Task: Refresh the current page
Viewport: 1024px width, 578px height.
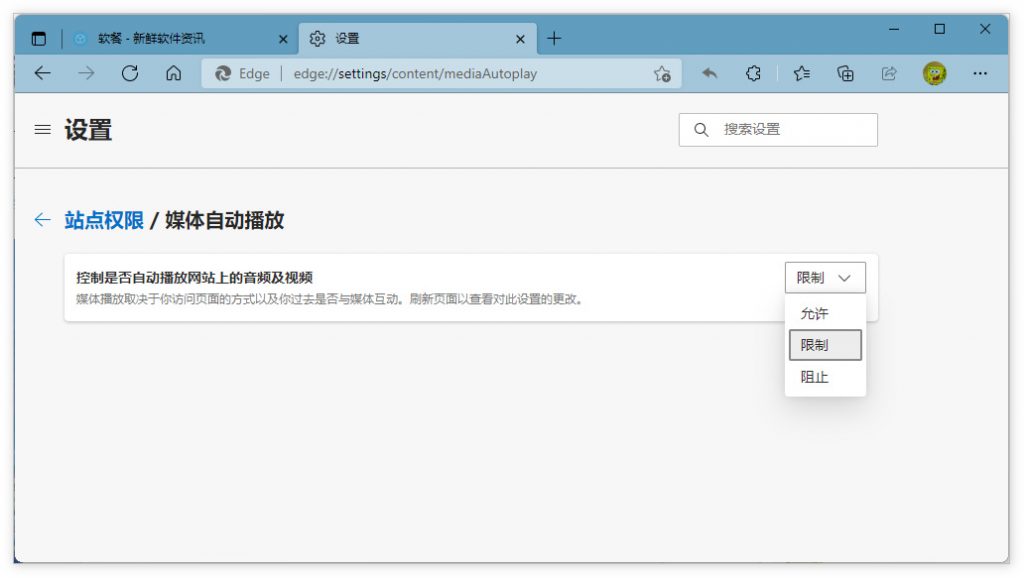Action: [x=129, y=73]
